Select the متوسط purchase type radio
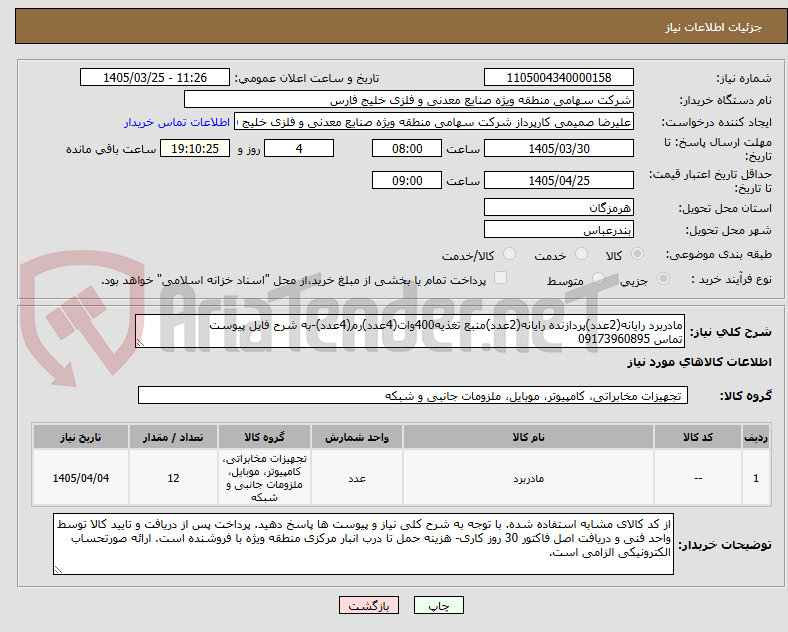 tap(598, 278)
